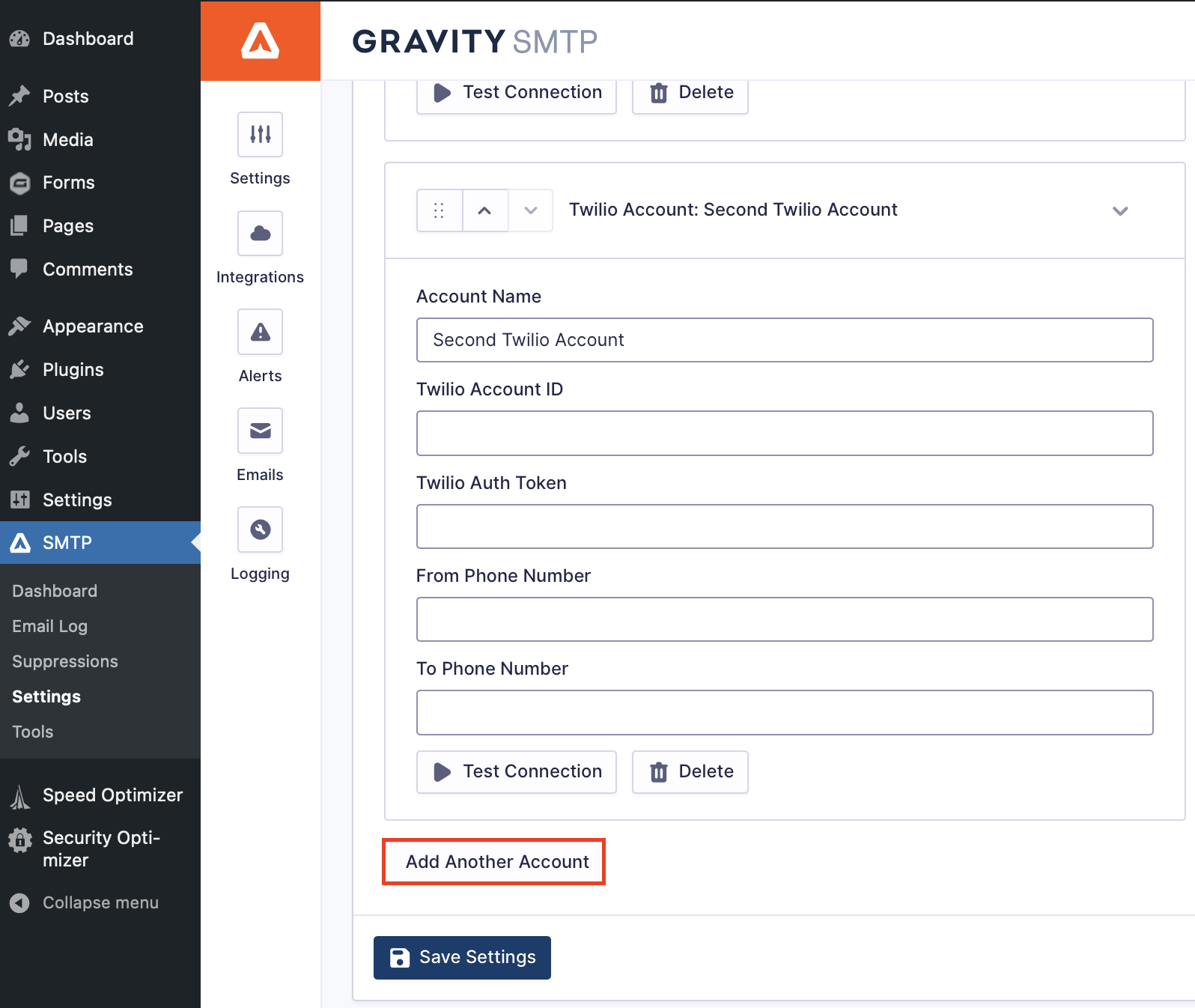
Task: Open the Logging wrench icon
Action: 260,529
